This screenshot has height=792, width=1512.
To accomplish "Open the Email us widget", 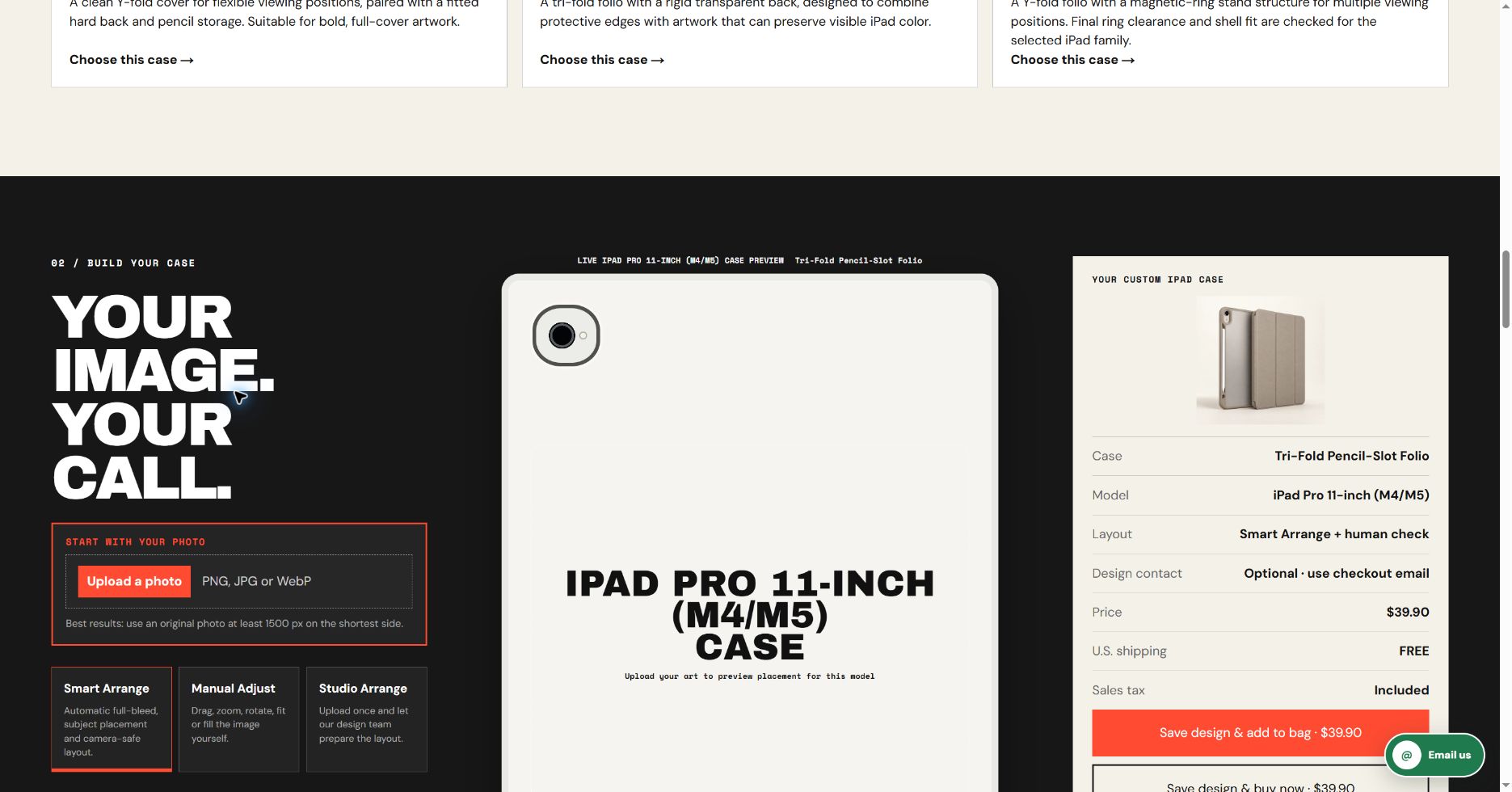I will click(1434, 755).
